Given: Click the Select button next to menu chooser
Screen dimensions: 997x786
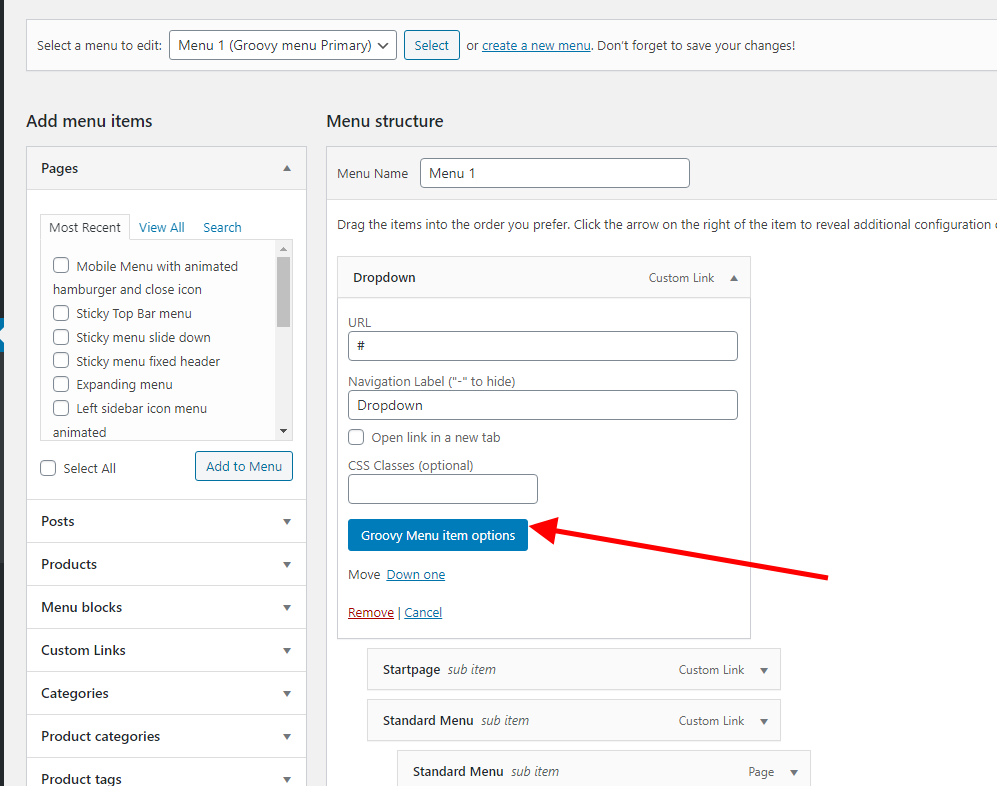Looking at the screenshot, I should tap(431, 45).
